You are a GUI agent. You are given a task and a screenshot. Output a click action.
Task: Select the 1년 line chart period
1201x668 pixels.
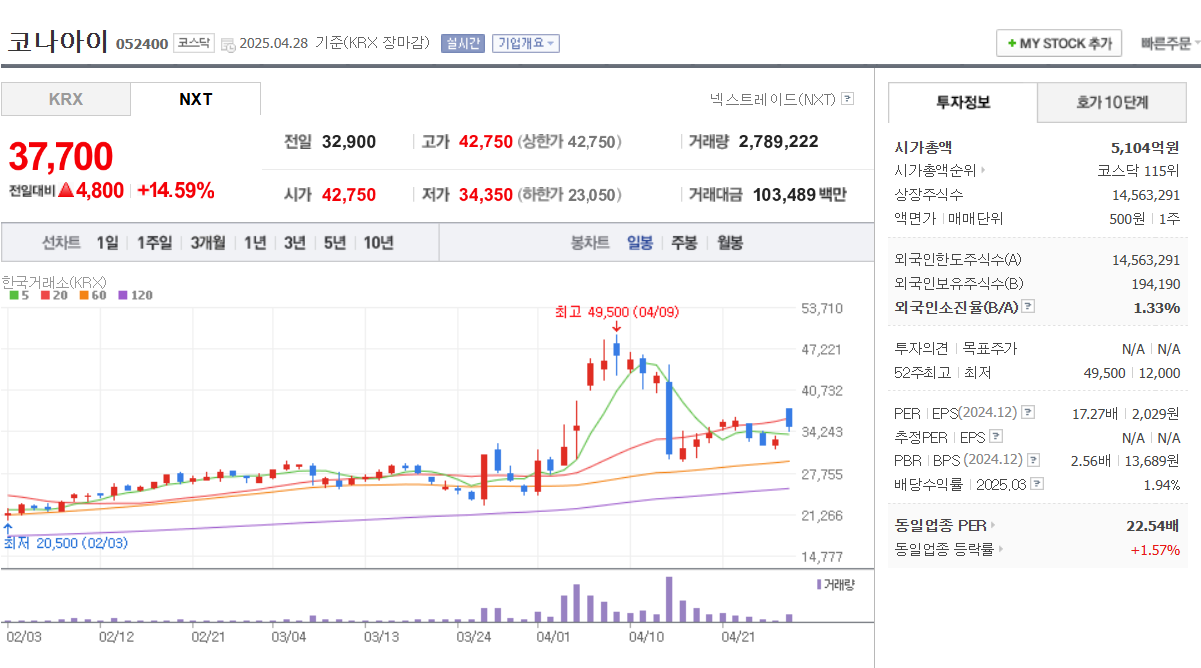255,242
